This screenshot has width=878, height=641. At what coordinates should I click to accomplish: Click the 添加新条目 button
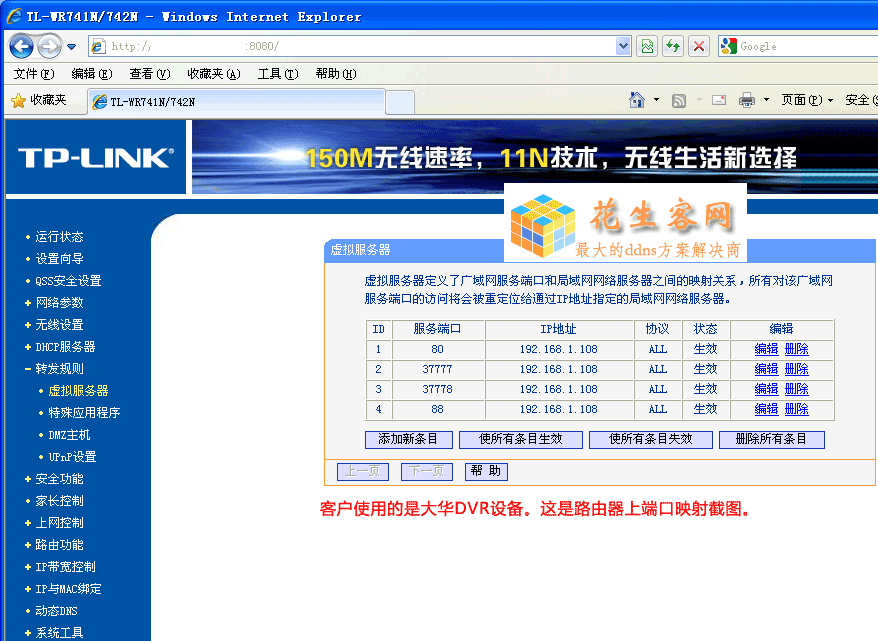[408, 439]
